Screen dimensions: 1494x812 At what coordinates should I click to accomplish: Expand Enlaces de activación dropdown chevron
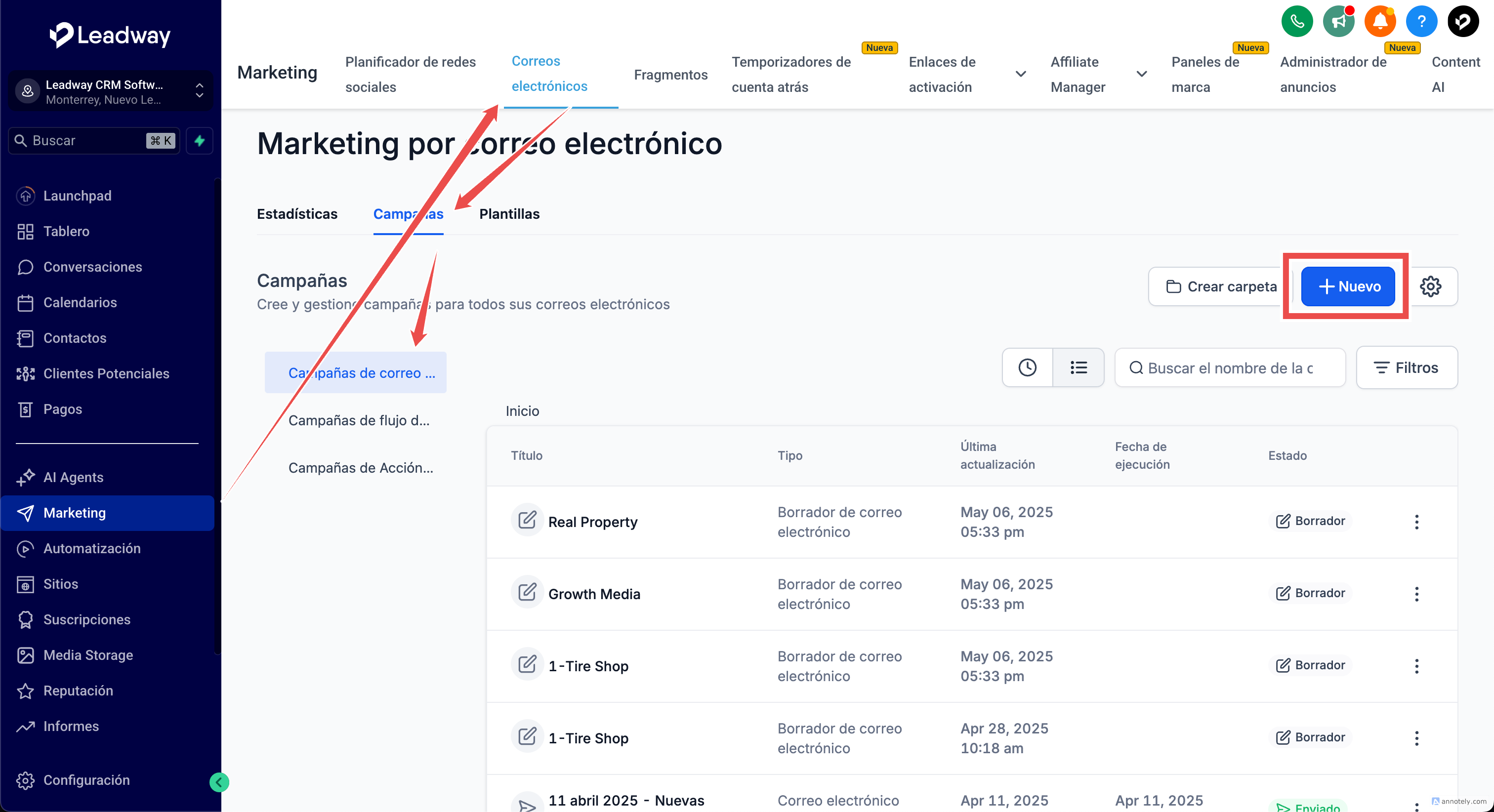[1021, 74]
